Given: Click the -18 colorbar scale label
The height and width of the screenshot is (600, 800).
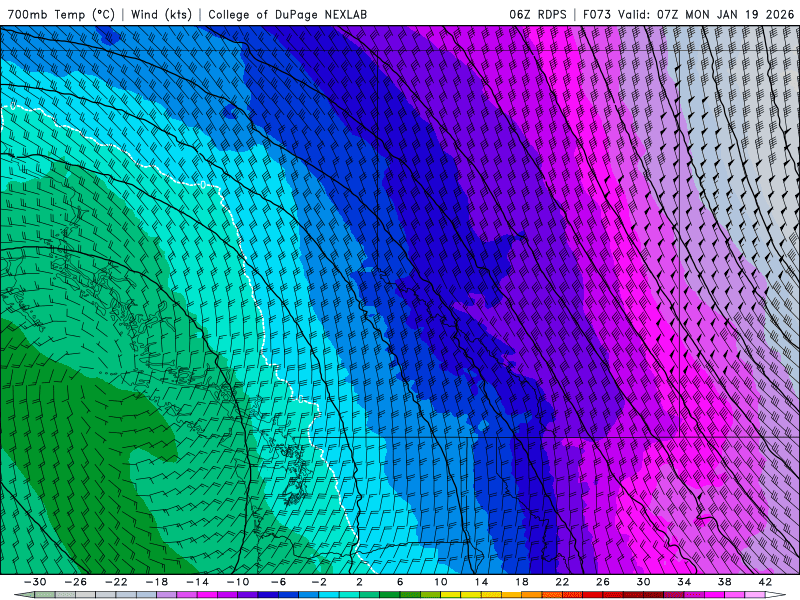Looking at the screenshot, I should (x=157, y=582).
